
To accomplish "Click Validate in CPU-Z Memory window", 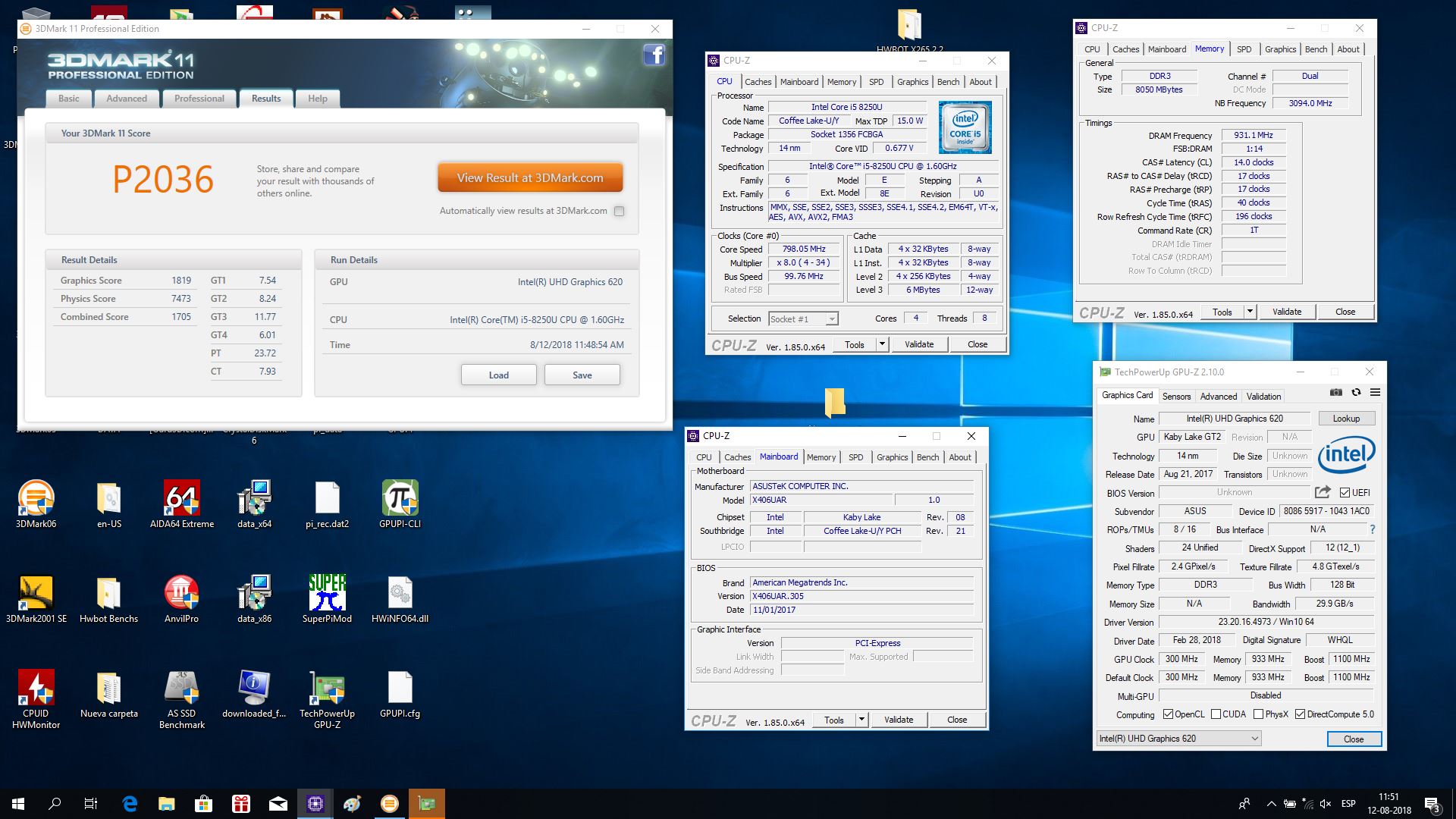I will pyautogui.click(x=1286, y=312).
